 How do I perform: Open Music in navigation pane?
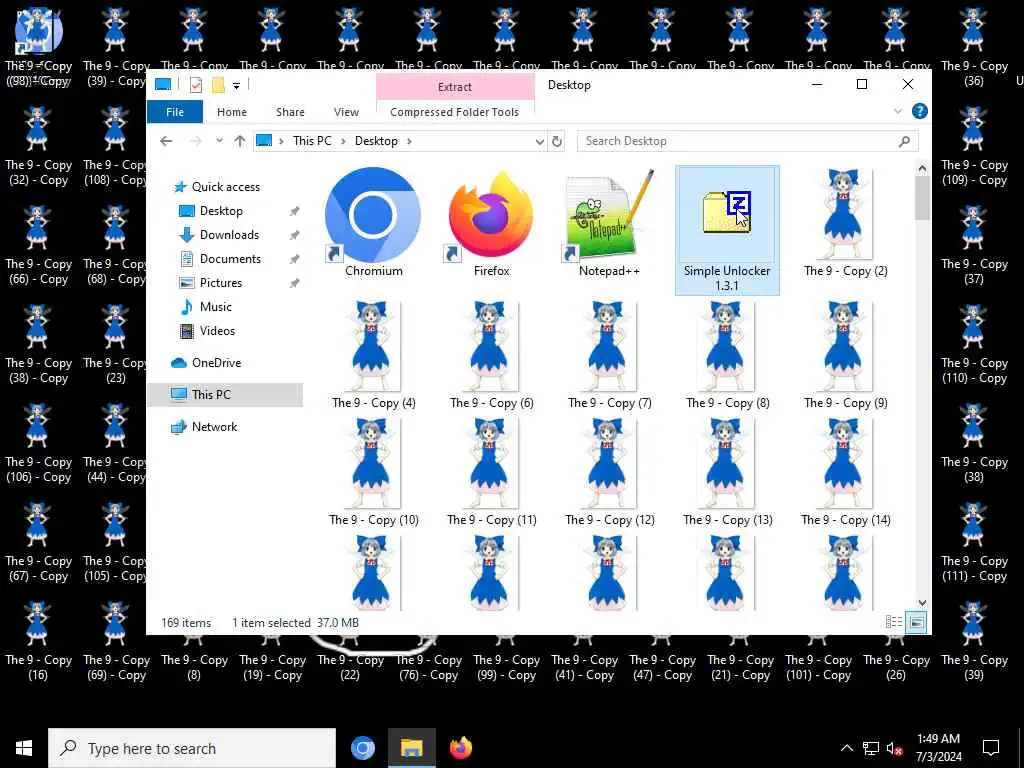coord(216,307)
